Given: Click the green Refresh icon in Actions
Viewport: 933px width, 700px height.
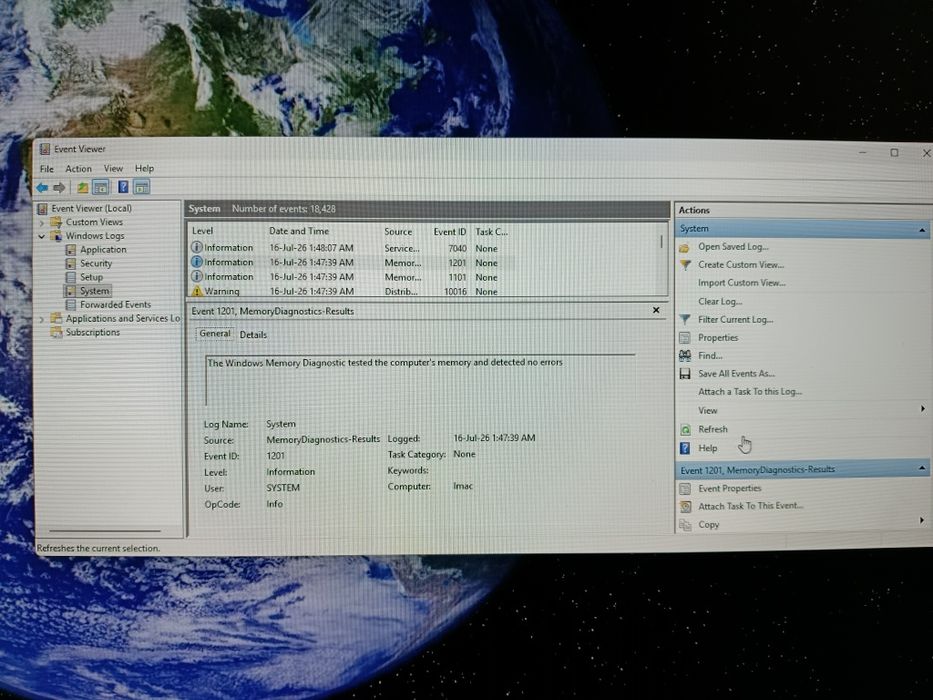Looking at the screenshot, I should (x=685, y=430).
